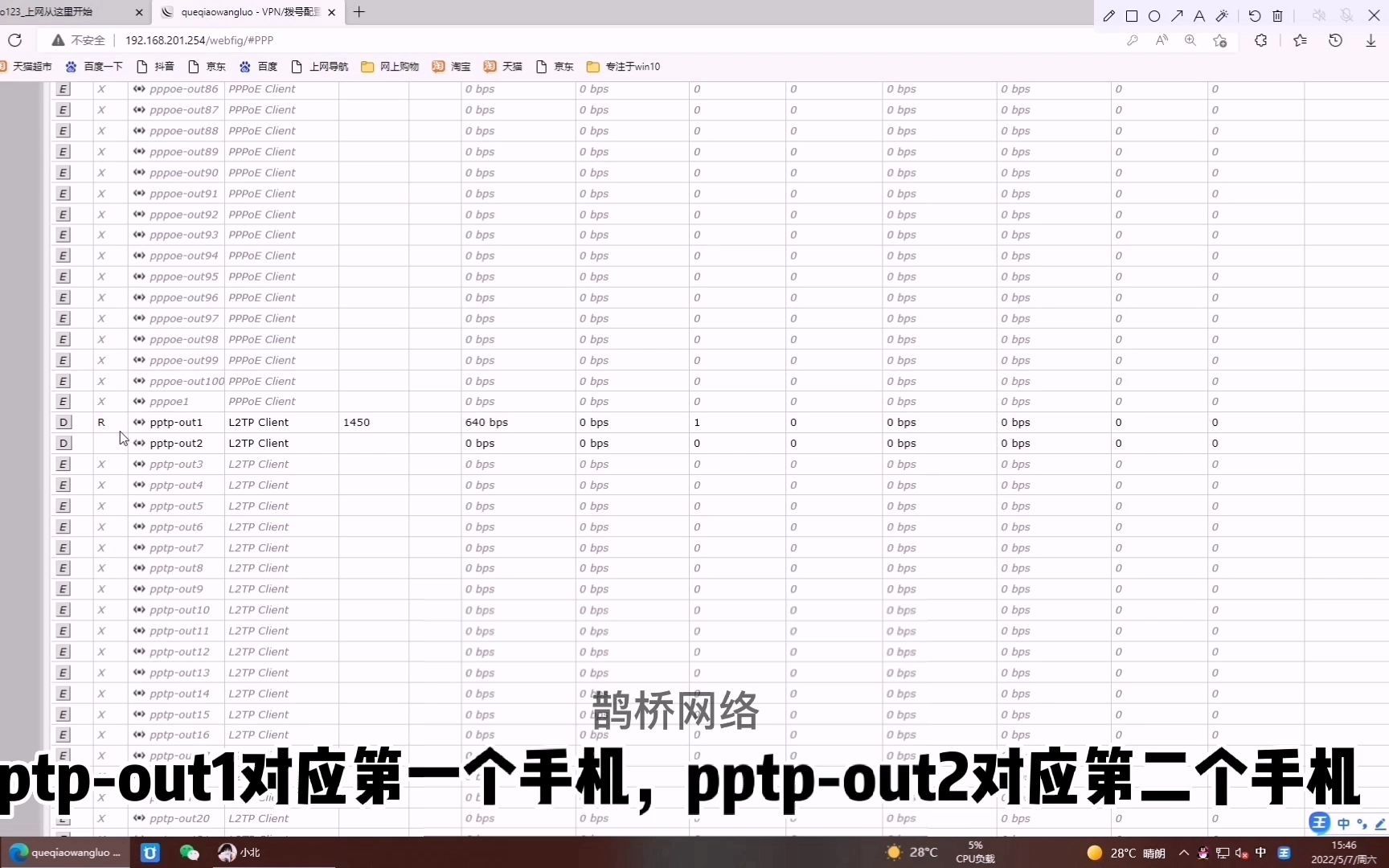Select the Rectangle annotation tool

1133,16
